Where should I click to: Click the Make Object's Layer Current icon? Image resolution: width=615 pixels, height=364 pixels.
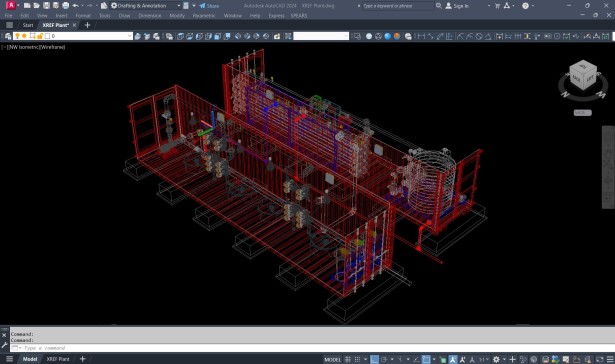pos(137,36)
